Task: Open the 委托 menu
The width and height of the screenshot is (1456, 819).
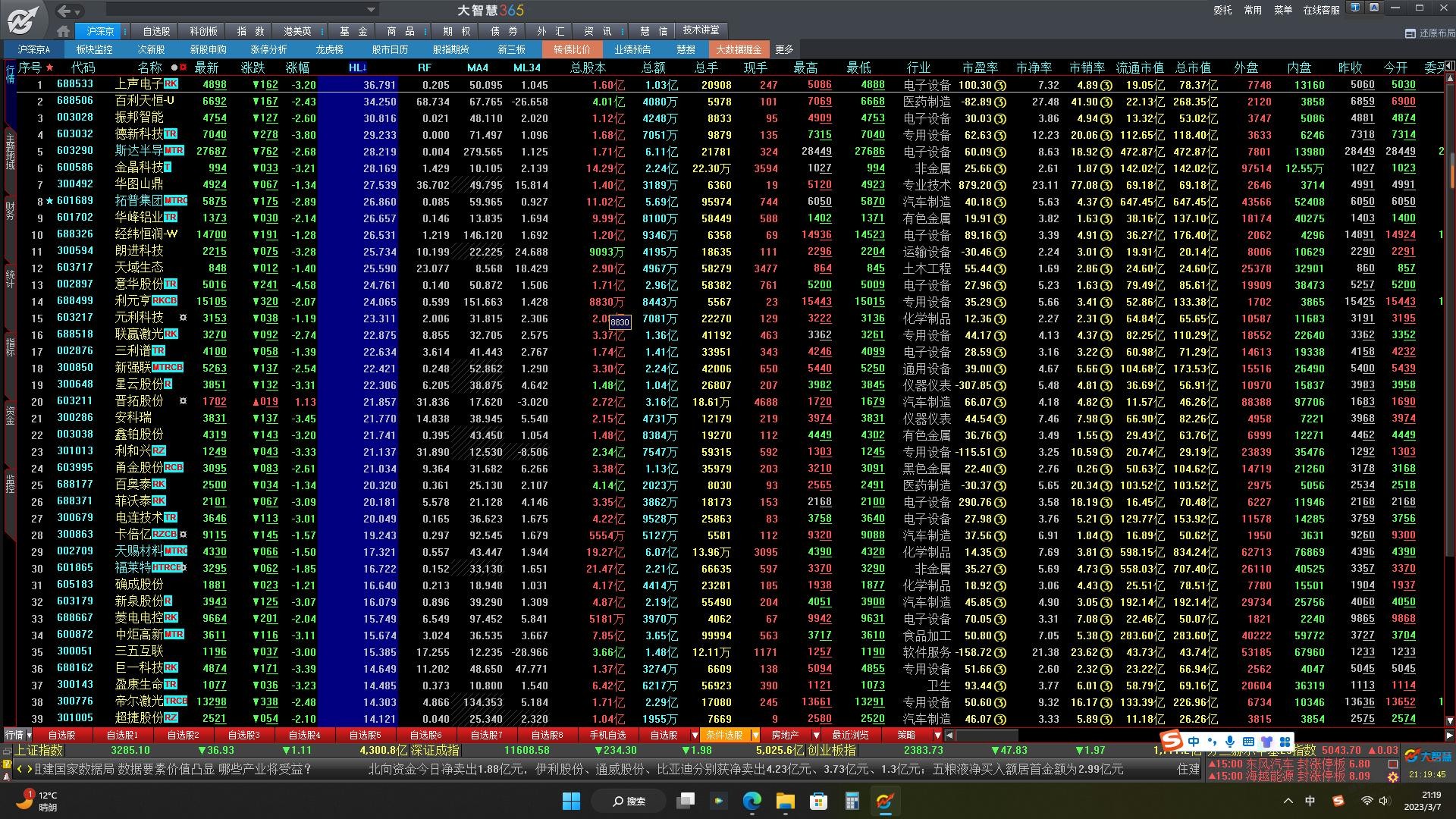Action: 1222,10
